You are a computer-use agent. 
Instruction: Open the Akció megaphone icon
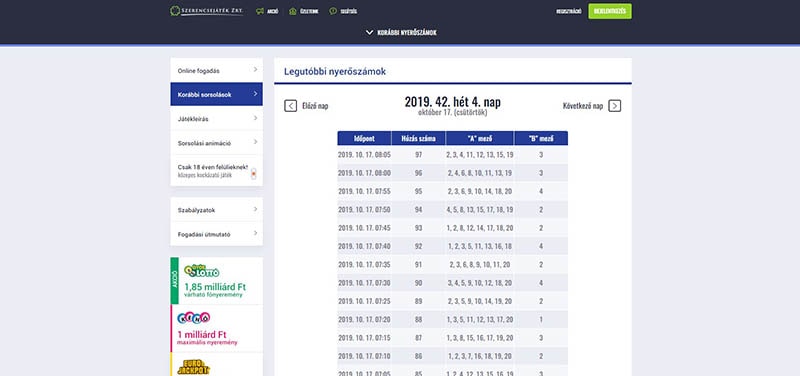(260, 11)
